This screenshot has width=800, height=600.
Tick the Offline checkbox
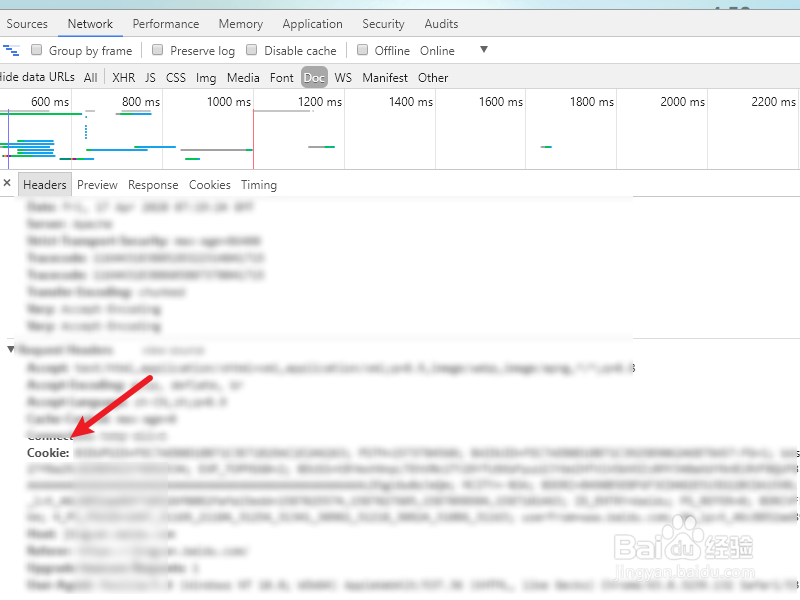tap(362, 50)
